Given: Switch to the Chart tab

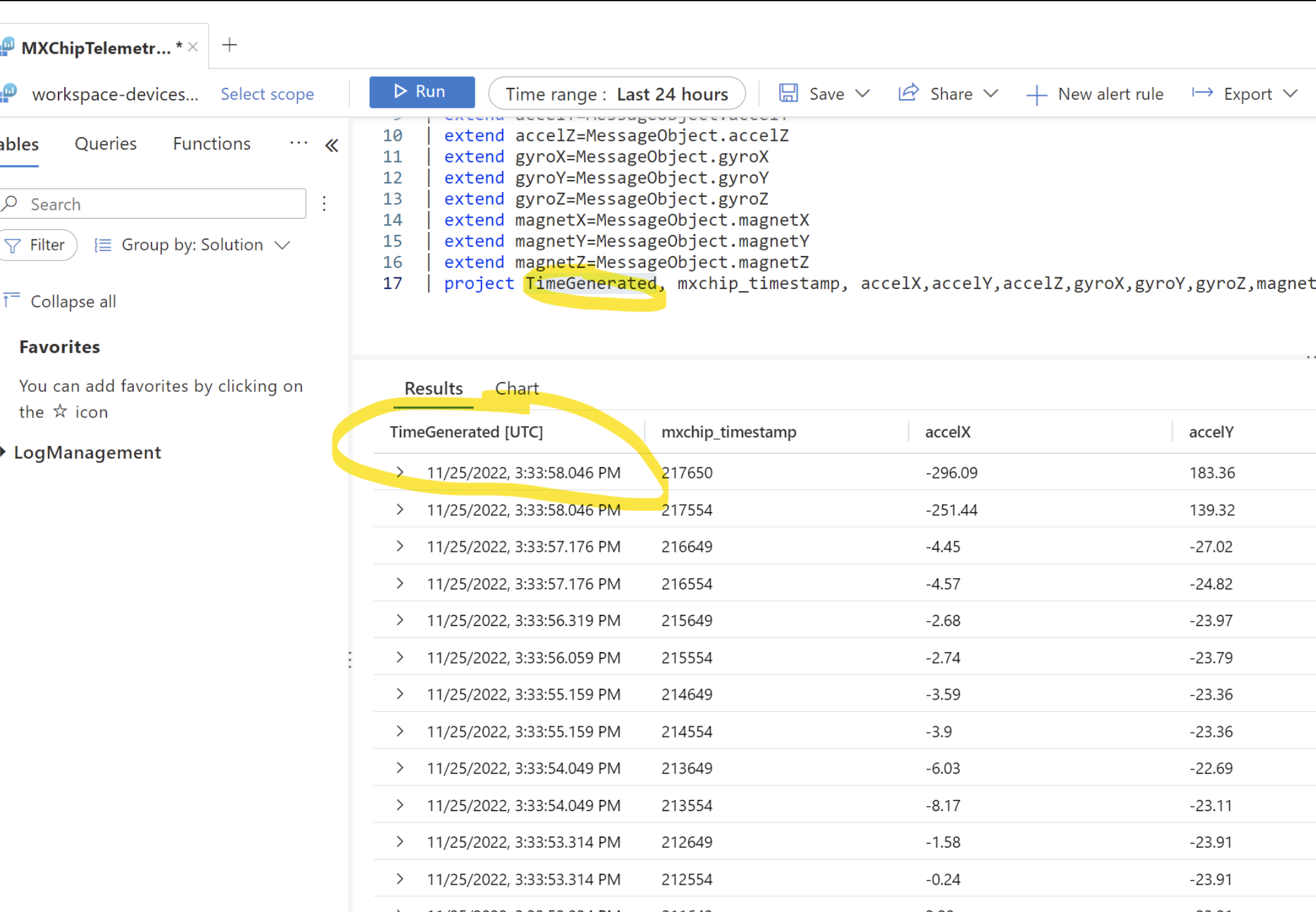Looking at the screenshot, I should click(x=517, y=388).
